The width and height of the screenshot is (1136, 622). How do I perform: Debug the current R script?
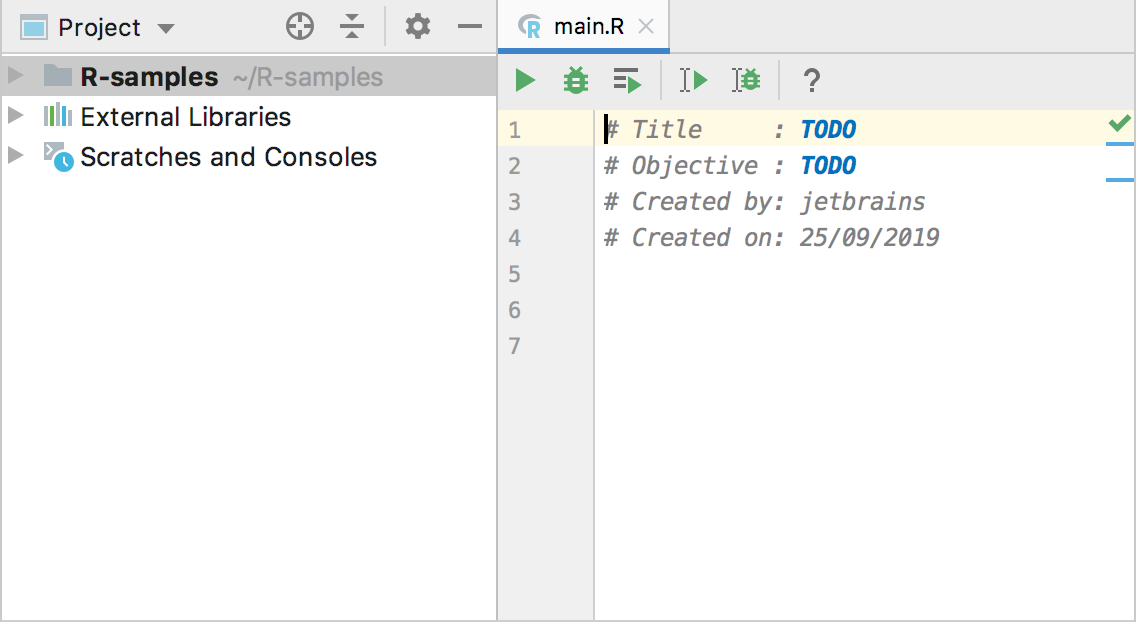click(x=575, y=80)
